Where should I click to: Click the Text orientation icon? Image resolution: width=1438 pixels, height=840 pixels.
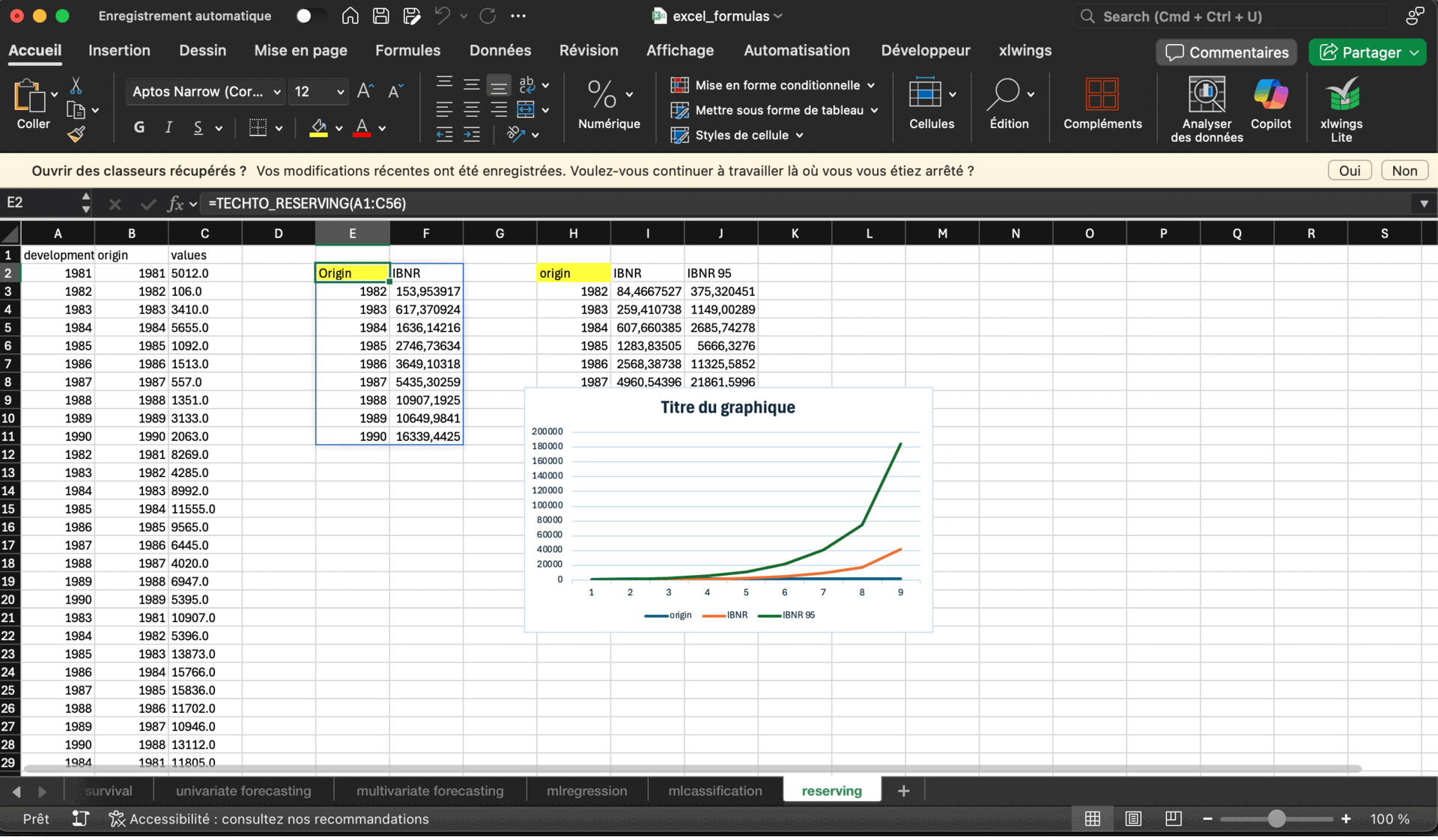[x=515, y=135]
